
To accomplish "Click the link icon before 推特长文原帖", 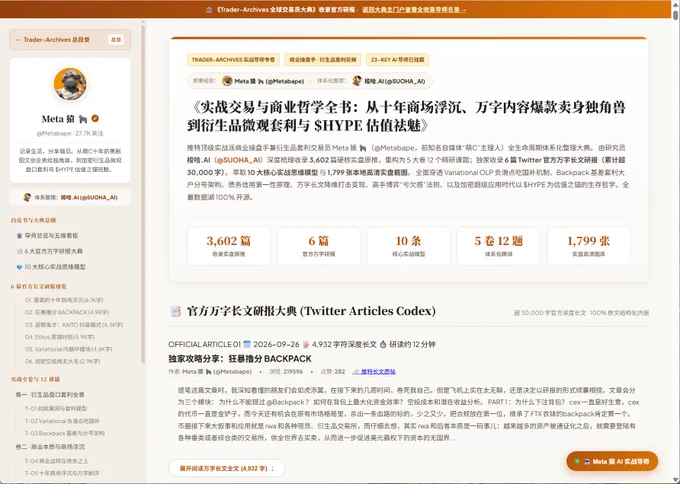I will (356, 372).
